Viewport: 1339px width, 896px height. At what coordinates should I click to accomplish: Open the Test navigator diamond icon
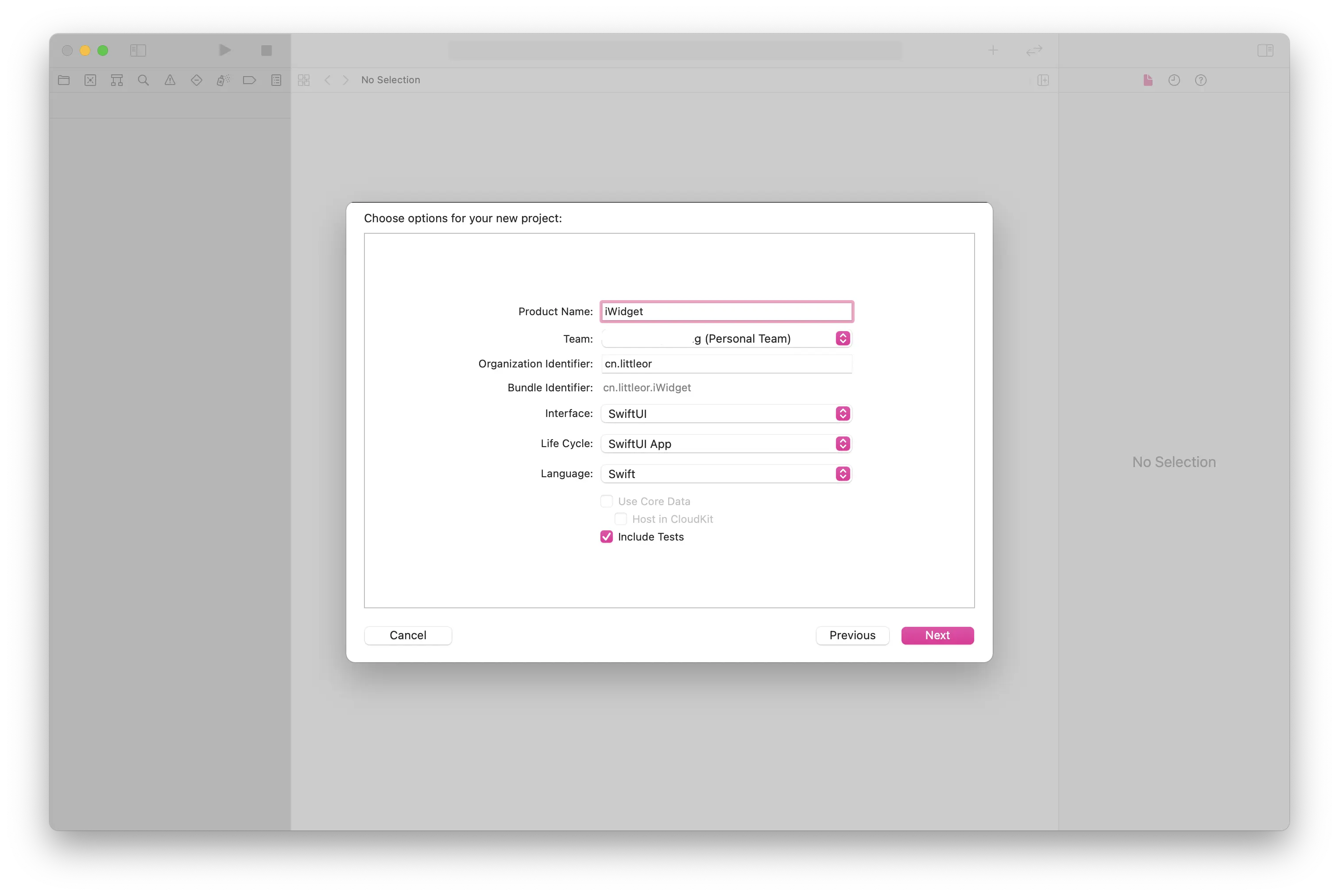(197, 80)
